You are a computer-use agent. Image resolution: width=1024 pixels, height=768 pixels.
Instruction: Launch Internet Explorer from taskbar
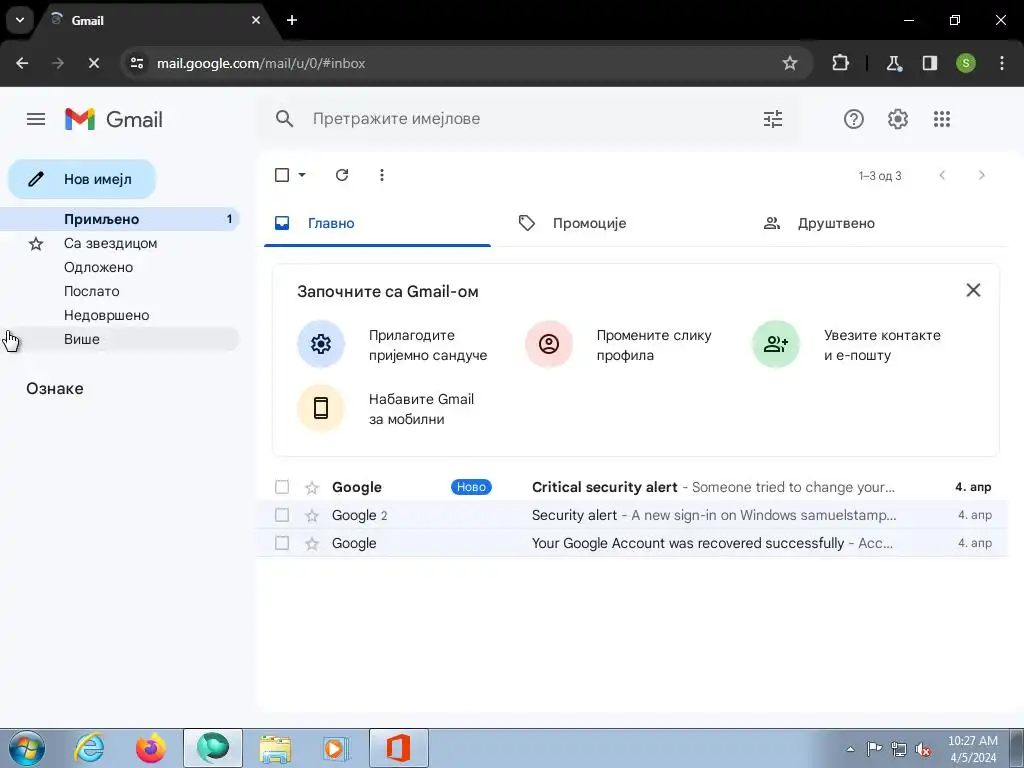tap(89, 748)
